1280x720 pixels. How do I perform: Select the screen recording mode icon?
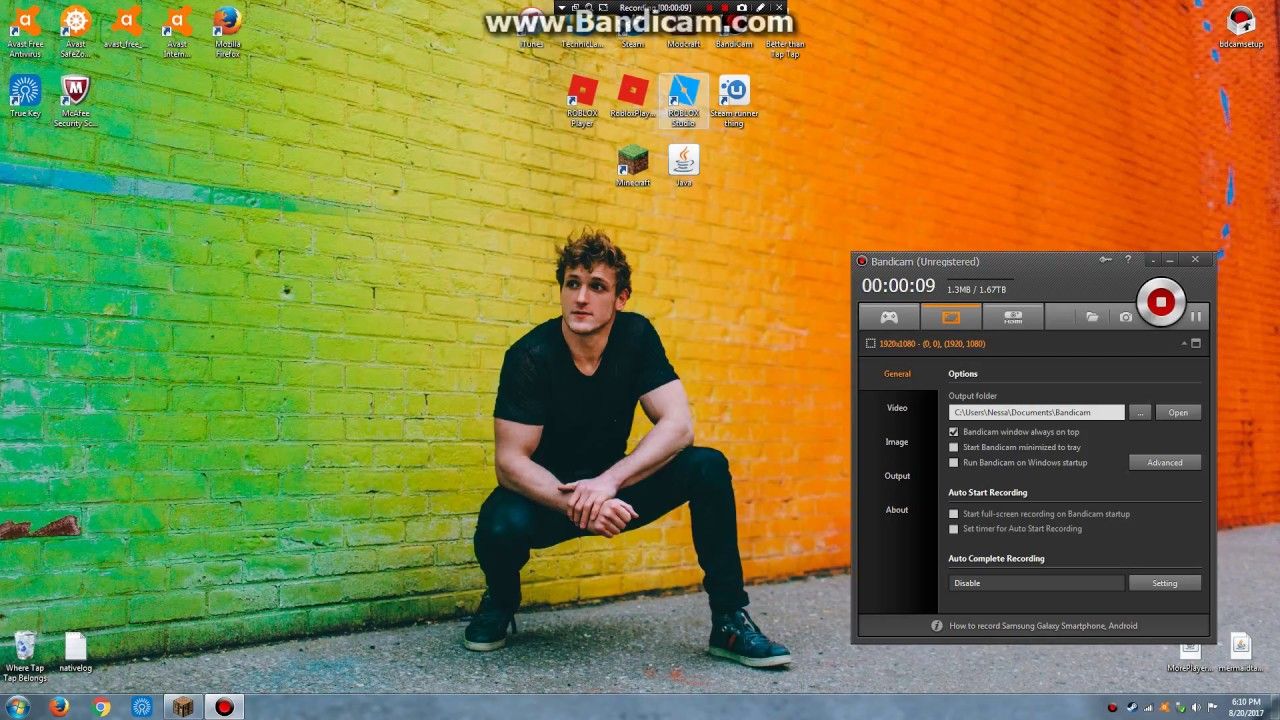(951, 317)
